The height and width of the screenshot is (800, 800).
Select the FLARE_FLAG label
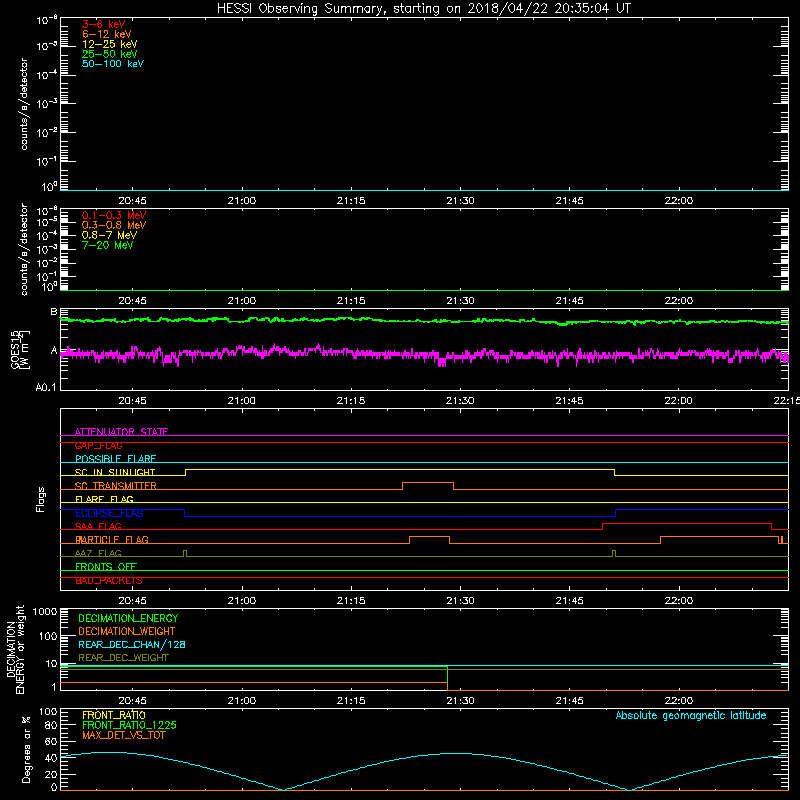pos(104,499)
